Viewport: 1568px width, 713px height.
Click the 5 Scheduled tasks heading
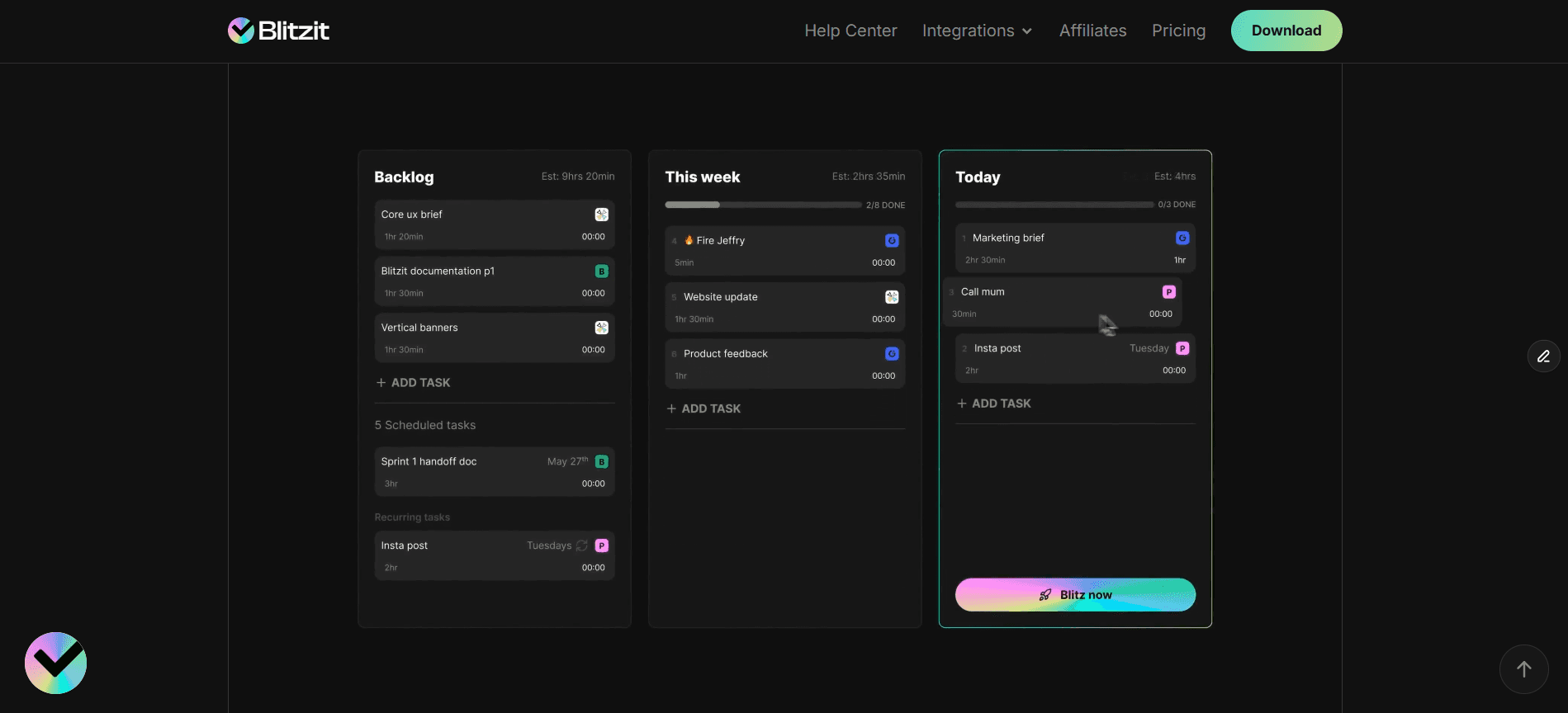(x=425, y=425)
